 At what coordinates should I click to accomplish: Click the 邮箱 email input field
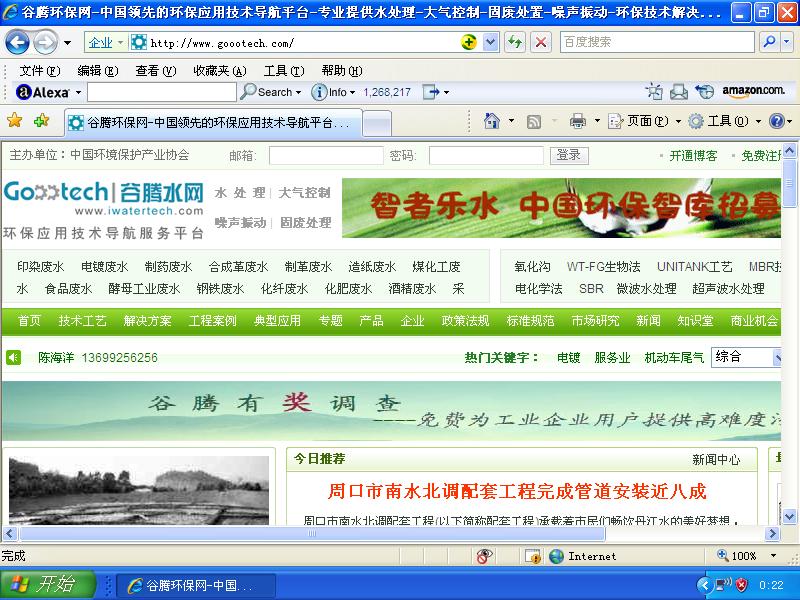(326, 155)
